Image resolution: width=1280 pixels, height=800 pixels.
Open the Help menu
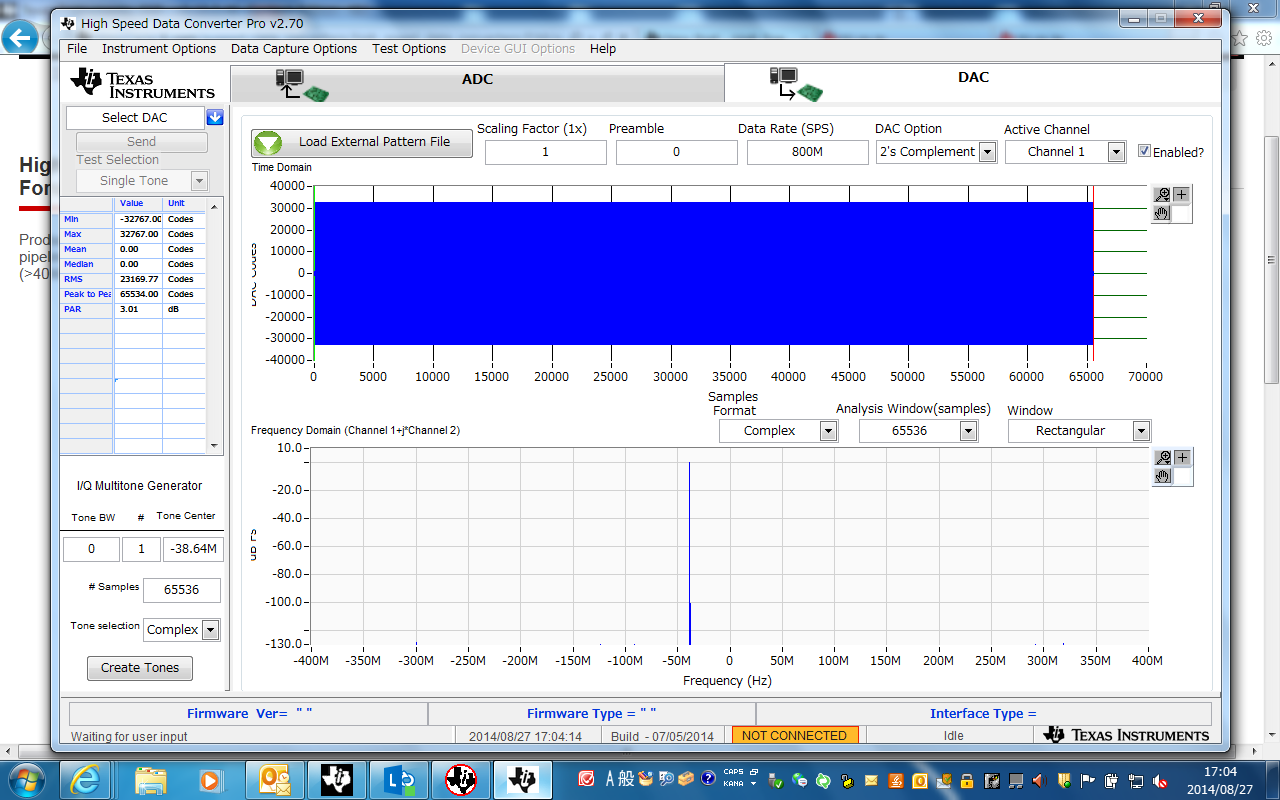(x=603, y=48)
